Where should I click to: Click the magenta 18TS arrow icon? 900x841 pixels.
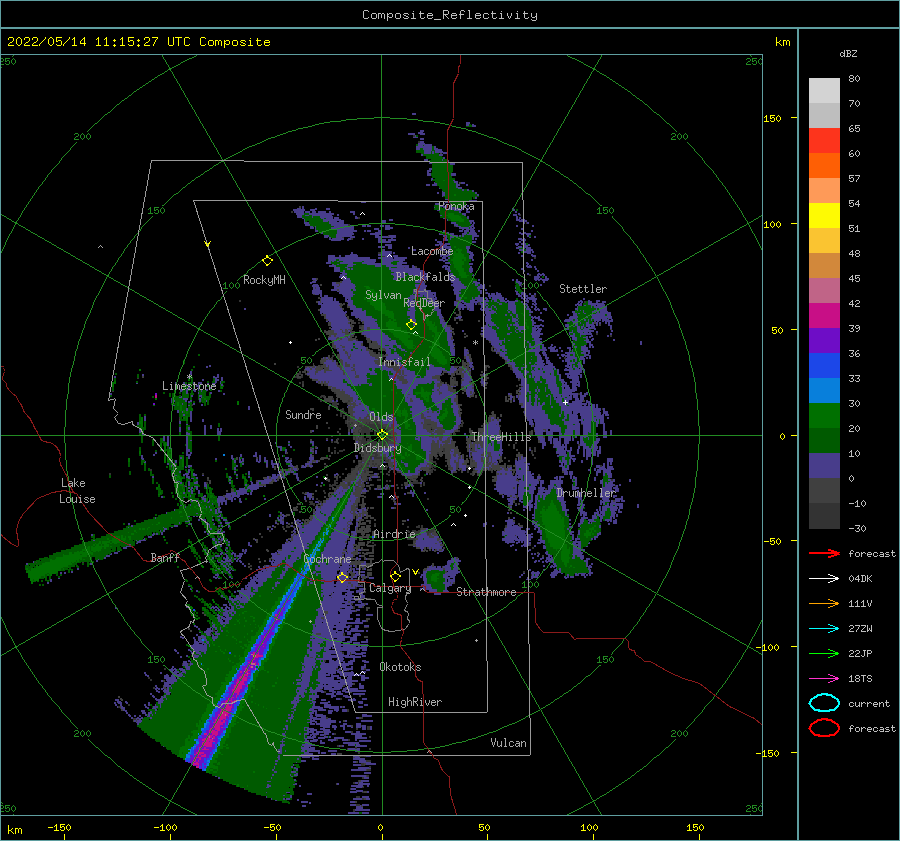824,679
